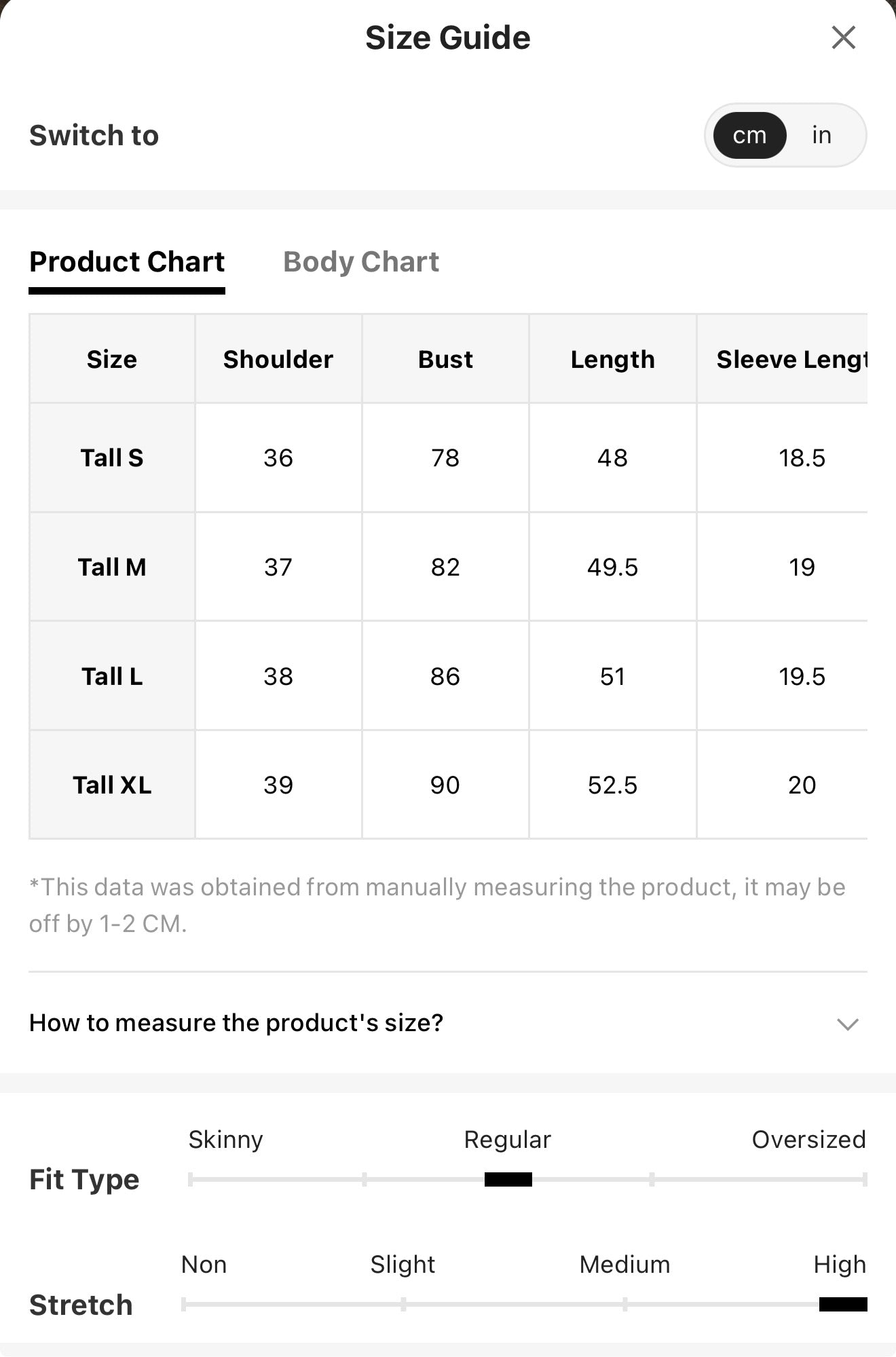Click "How to measure the product's size?" text
This screenshot has height=1357, width=896.
coord(236,1023)
